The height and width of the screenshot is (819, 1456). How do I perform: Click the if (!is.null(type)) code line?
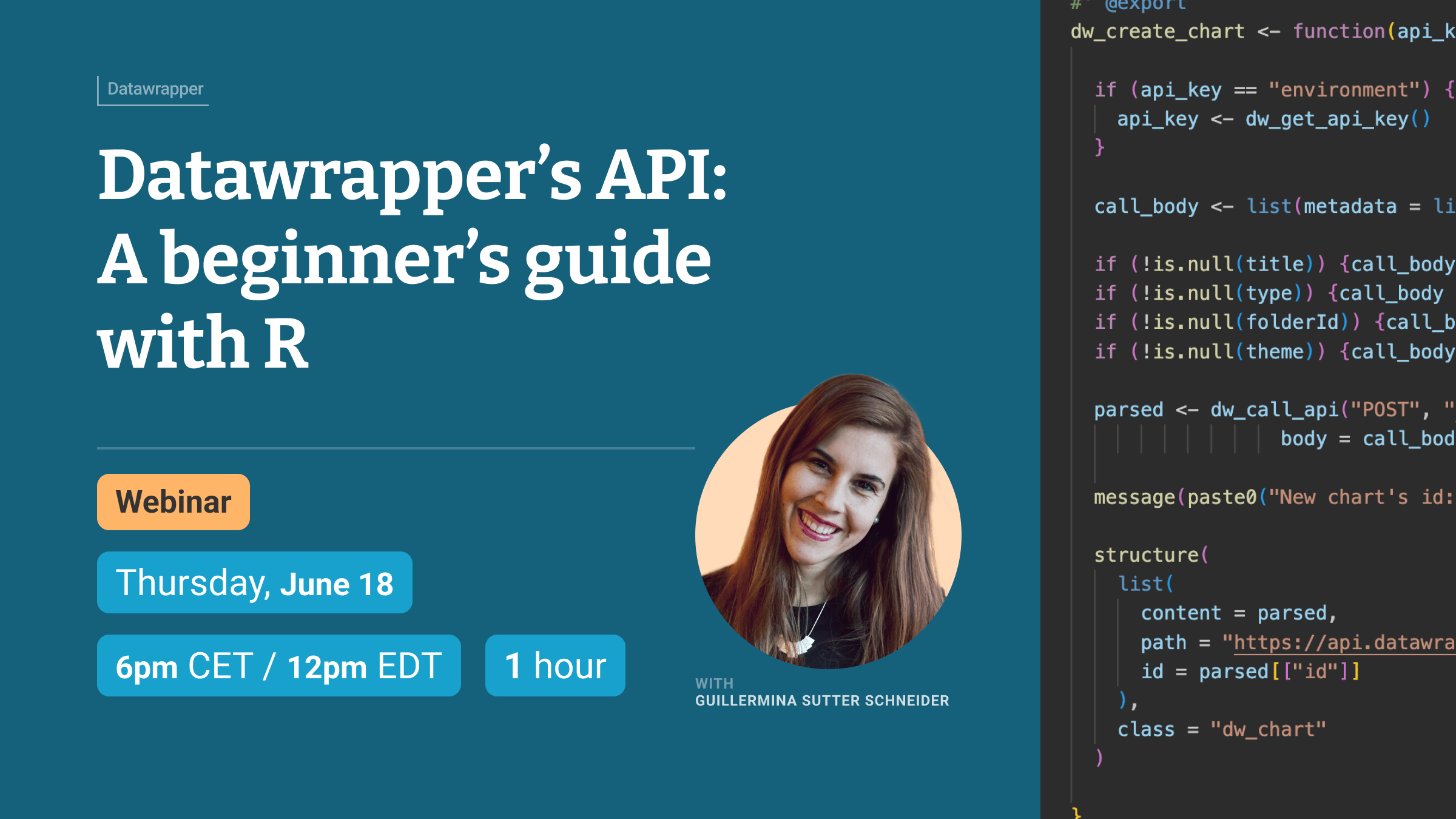click(1269, 293)
